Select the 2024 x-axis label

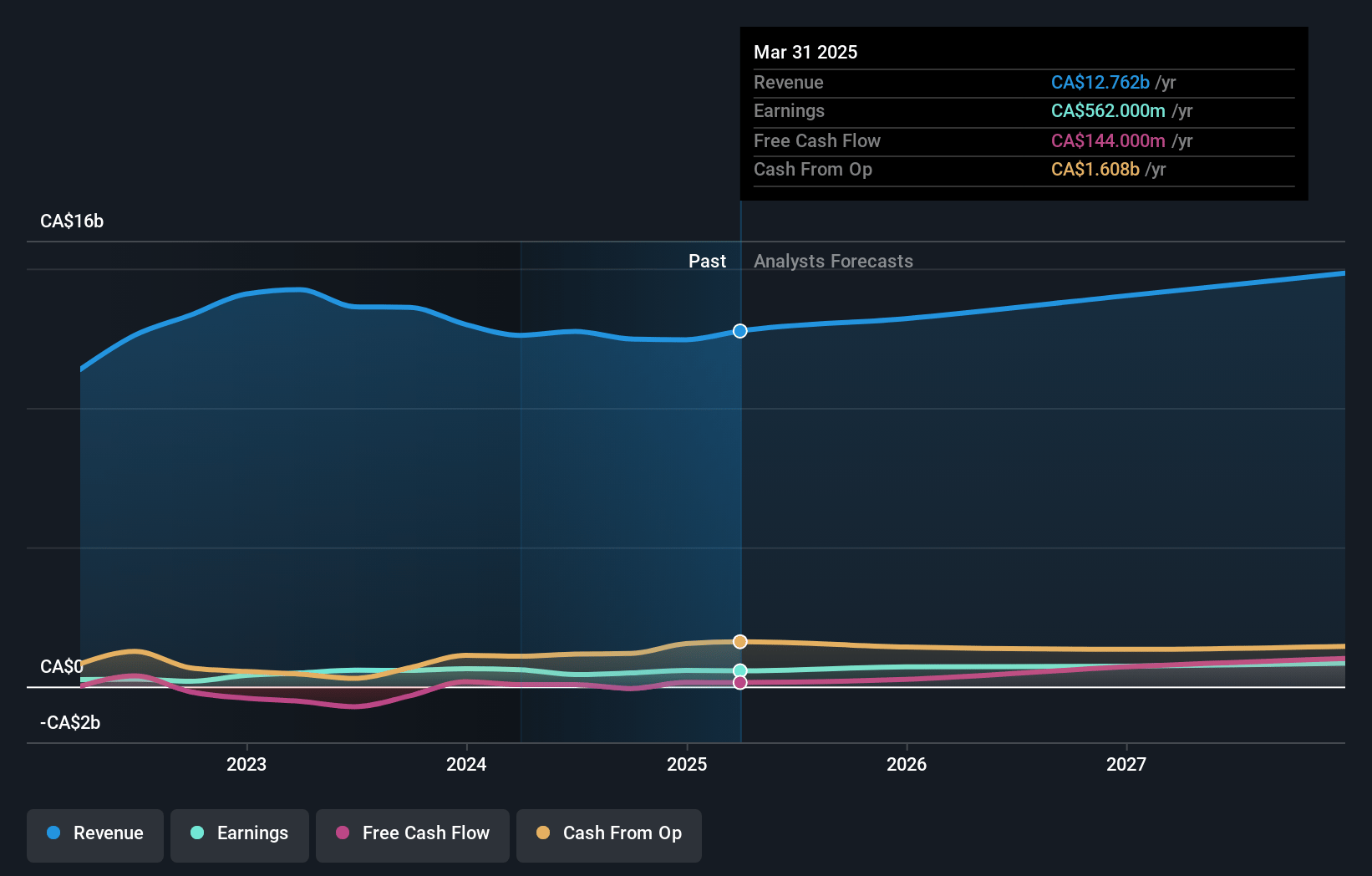coord(466,764)
